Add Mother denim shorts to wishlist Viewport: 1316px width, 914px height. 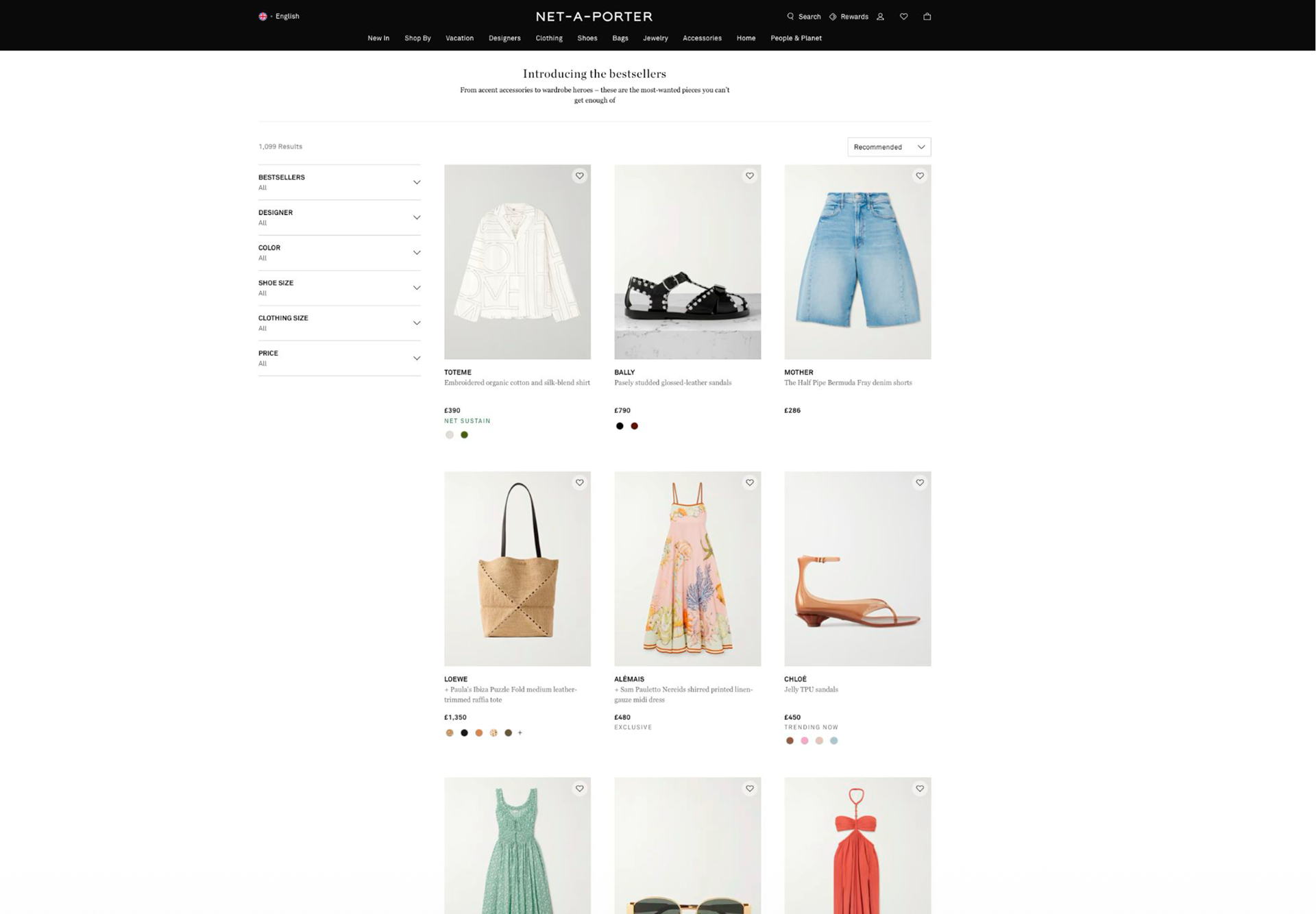click(919, 176)
